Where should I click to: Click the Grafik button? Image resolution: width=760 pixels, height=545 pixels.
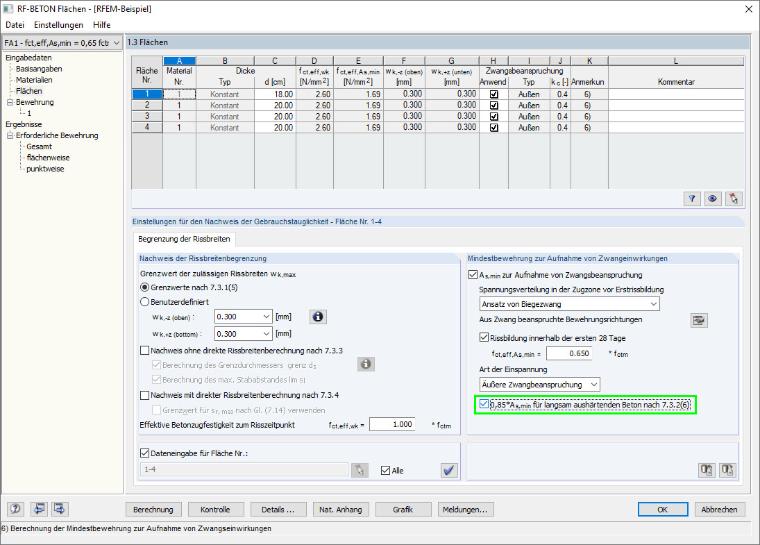tap(403, 510)
